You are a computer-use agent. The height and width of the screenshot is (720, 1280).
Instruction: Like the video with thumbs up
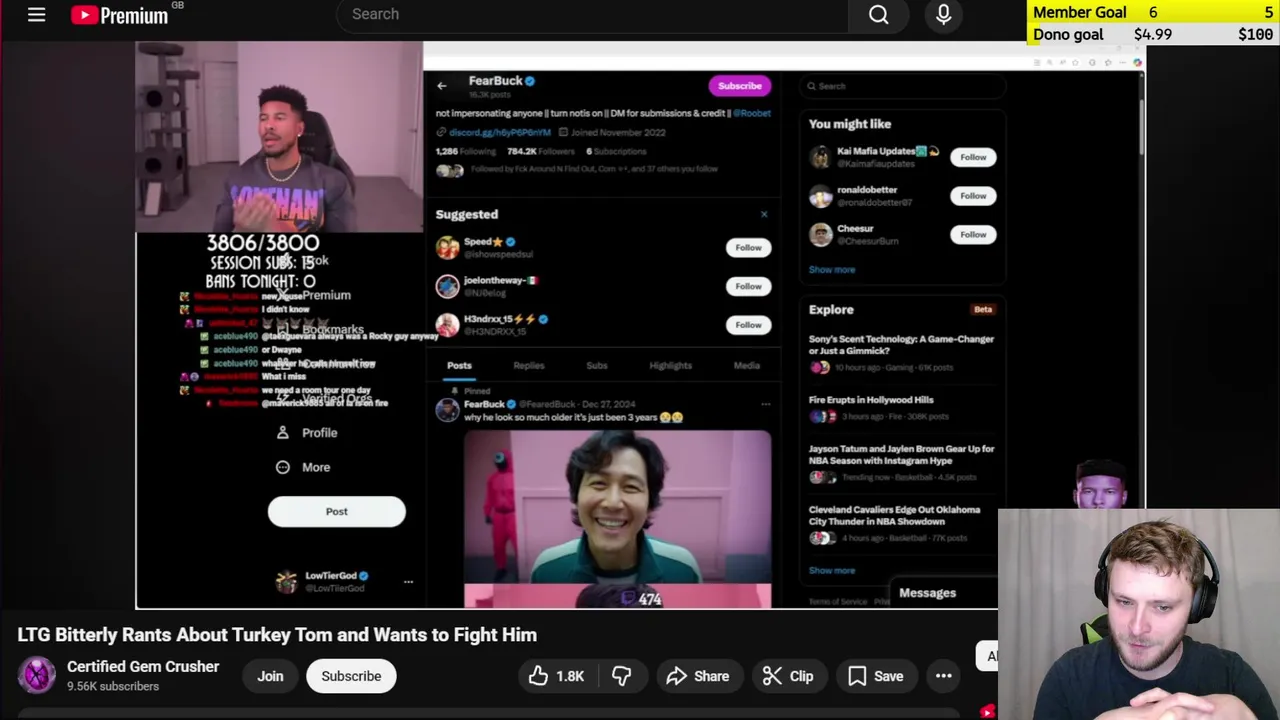(557, 676)
